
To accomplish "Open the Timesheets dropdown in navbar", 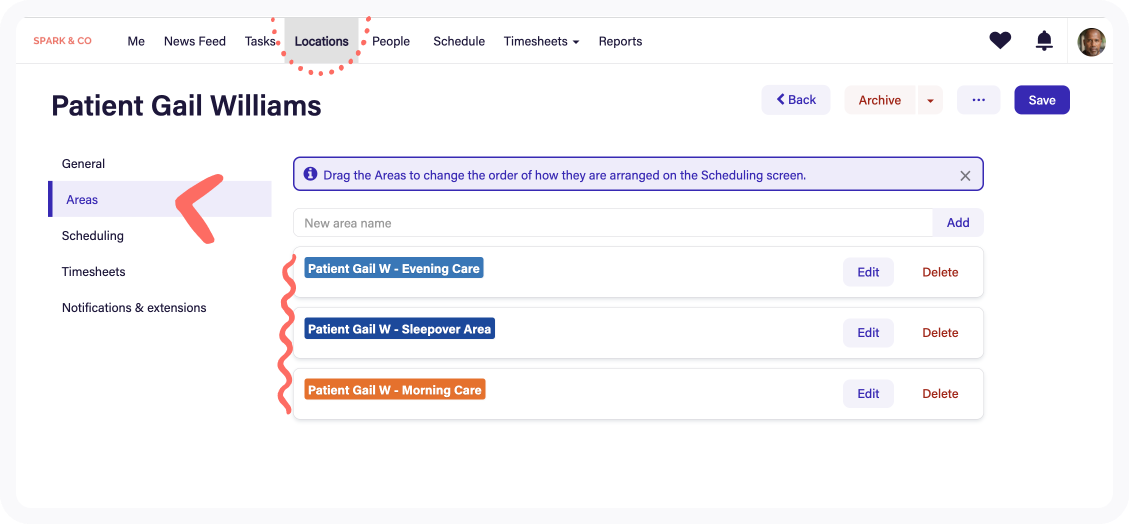I will (541, 41).
